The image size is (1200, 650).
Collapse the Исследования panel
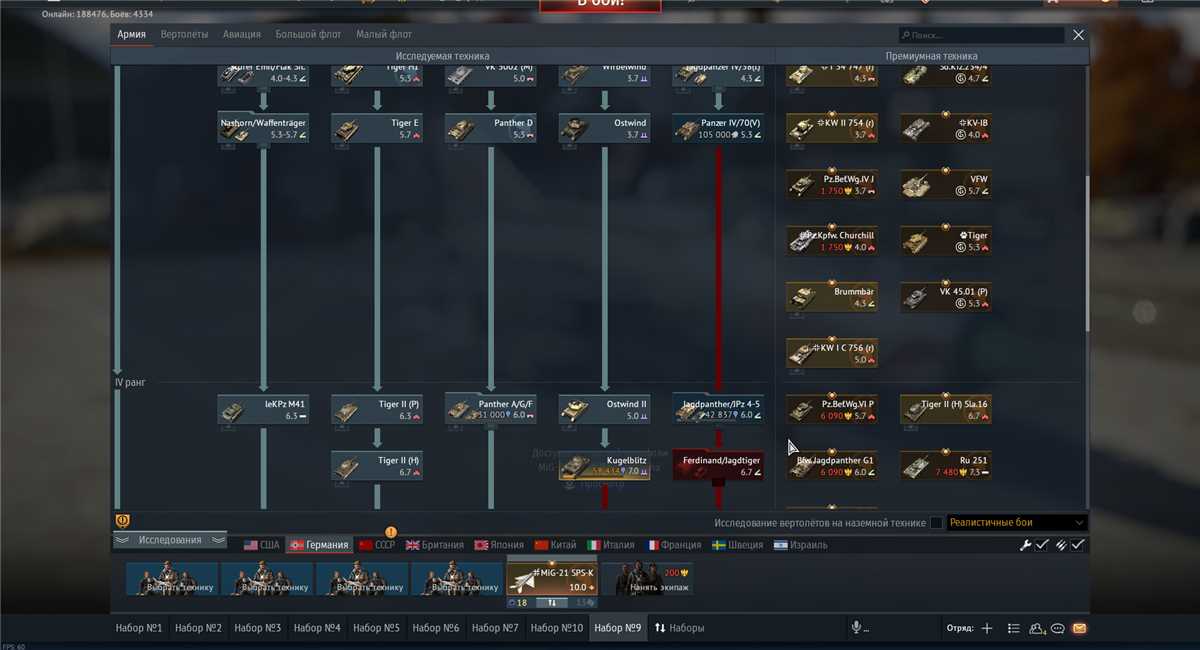tap(170, 540)
